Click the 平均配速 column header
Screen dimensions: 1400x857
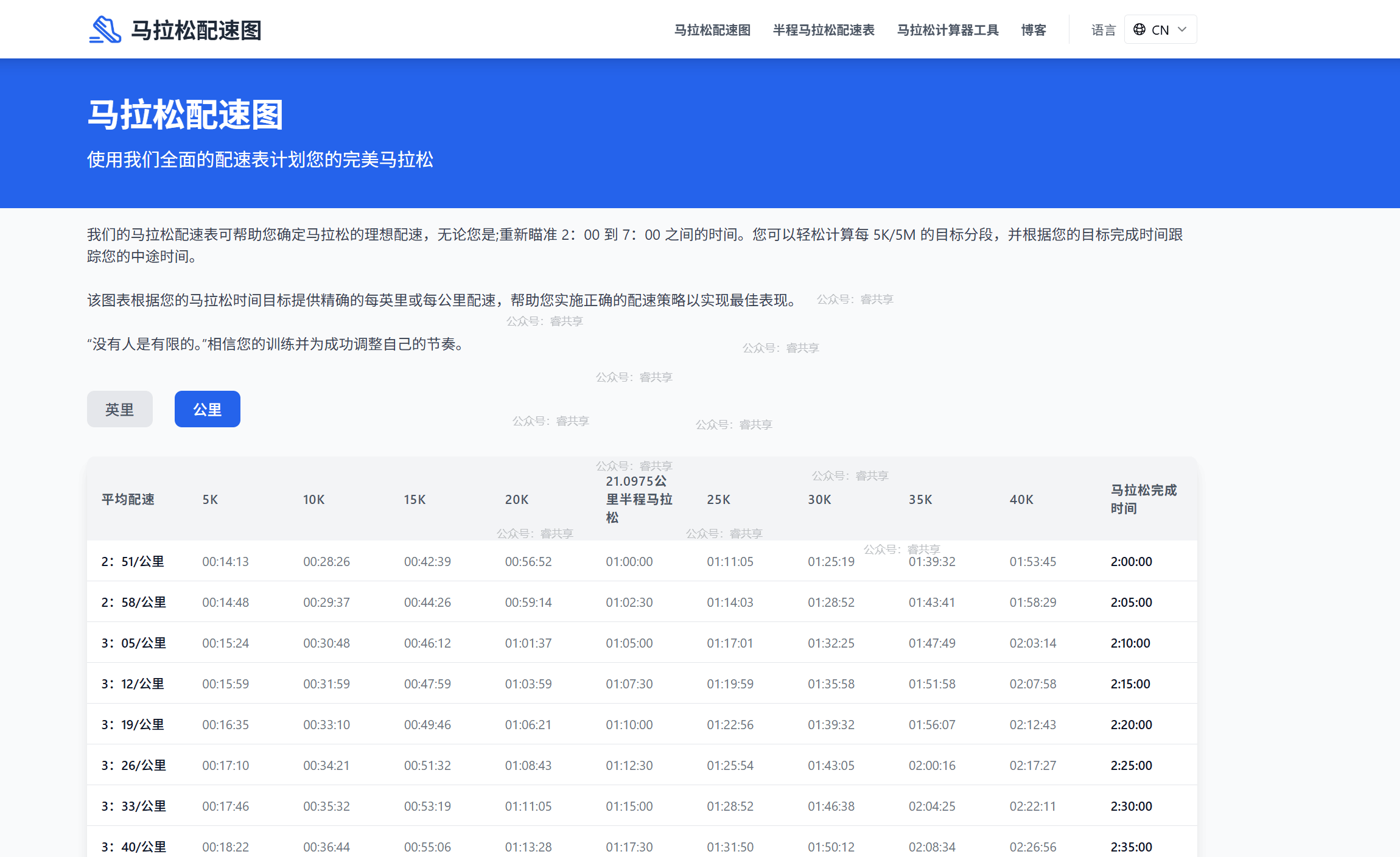point(128,499)
